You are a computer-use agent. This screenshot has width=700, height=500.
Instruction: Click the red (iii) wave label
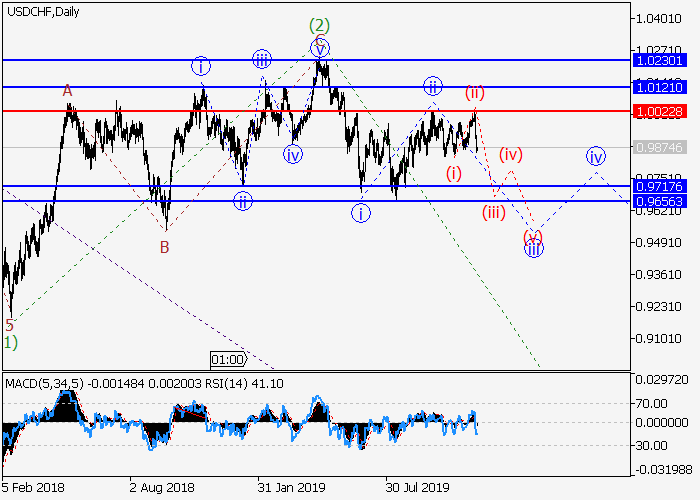point(494,212)
